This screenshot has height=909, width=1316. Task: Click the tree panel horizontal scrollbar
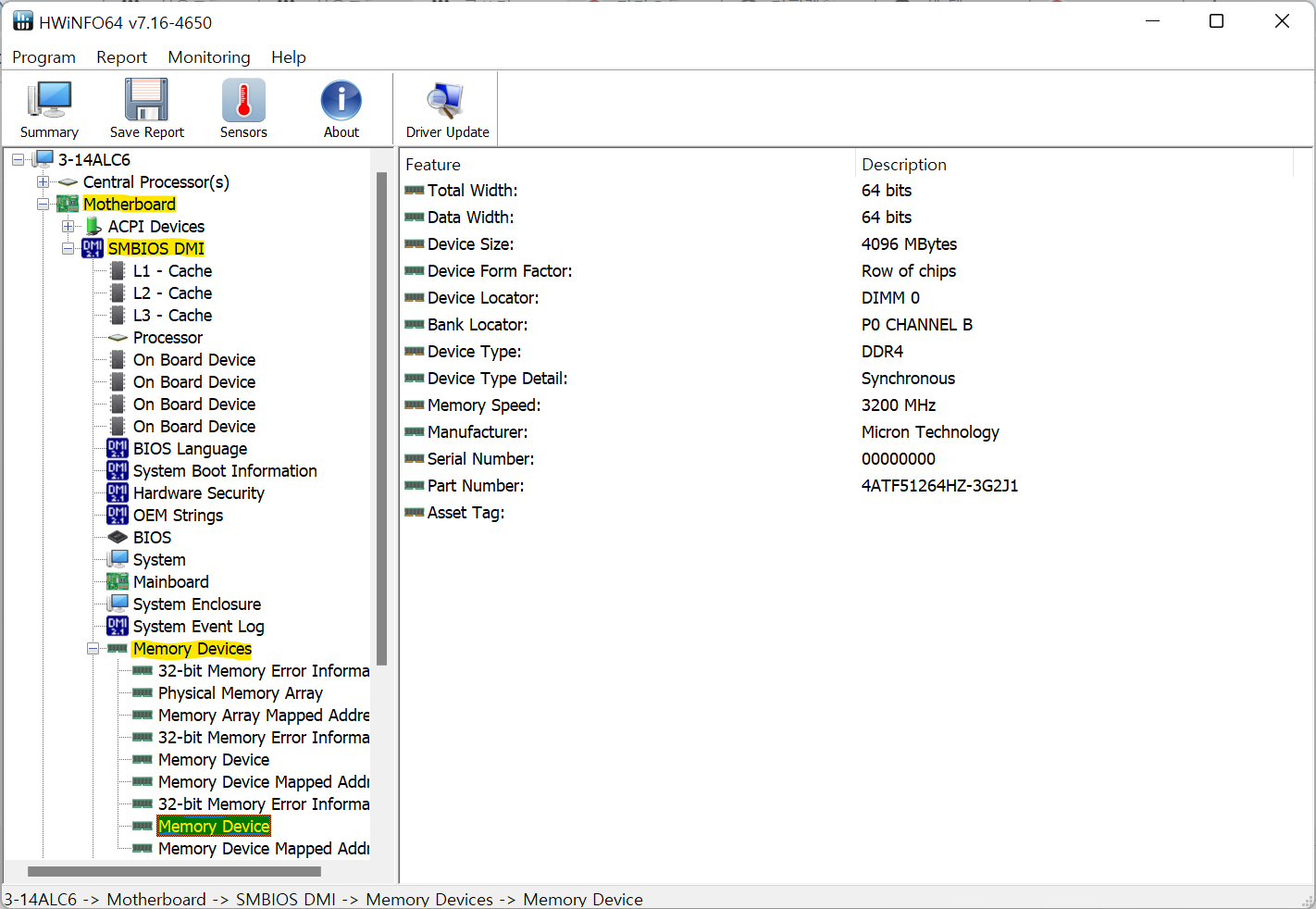pyautogui.click(x=174, y=871)
